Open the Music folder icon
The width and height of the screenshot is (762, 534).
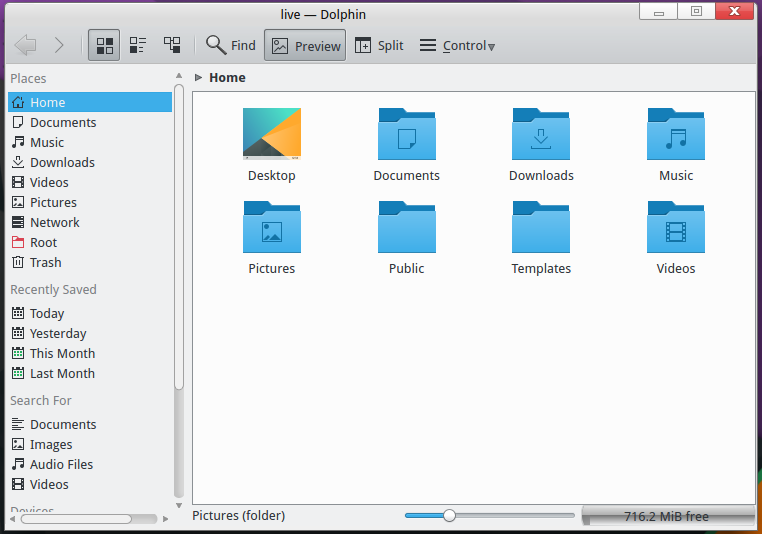(676, 135)
